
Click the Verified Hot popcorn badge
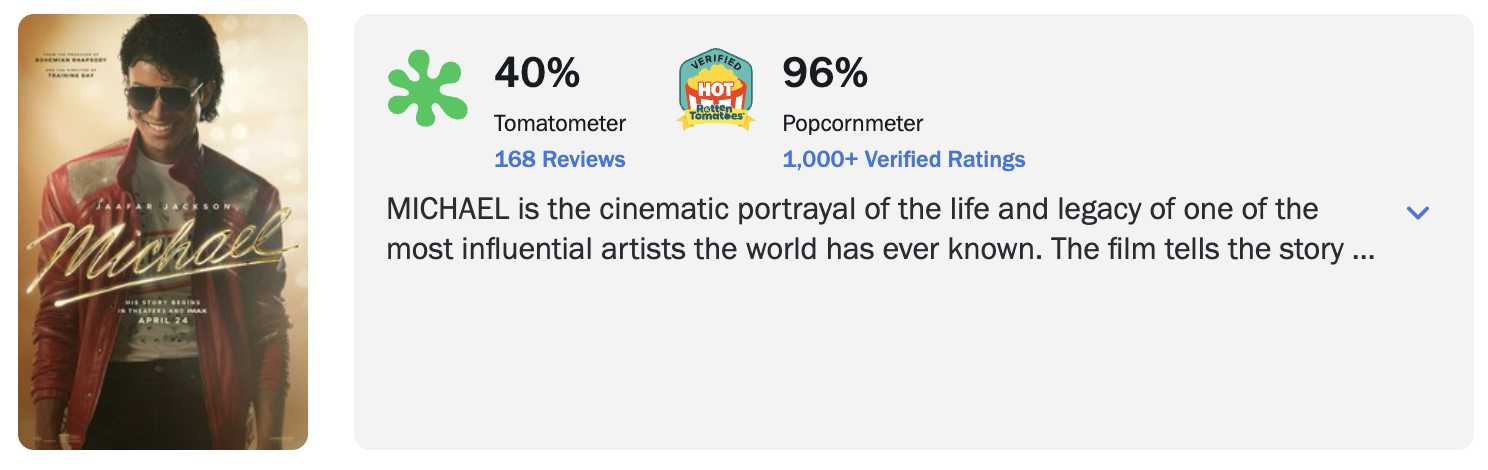point(715,90)
